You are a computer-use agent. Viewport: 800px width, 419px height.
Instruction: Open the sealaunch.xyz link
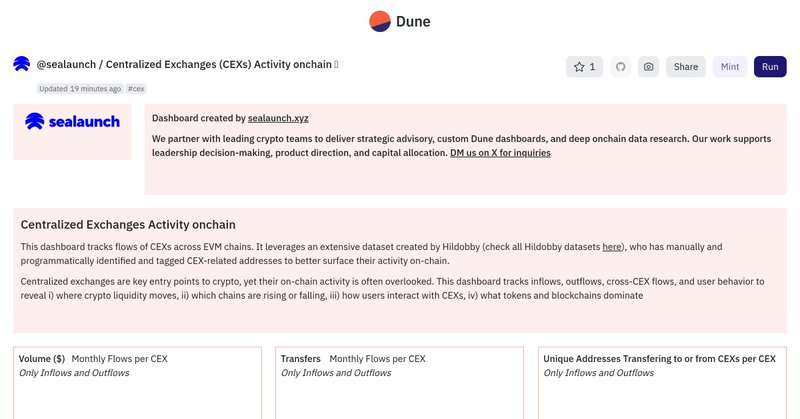278,118
